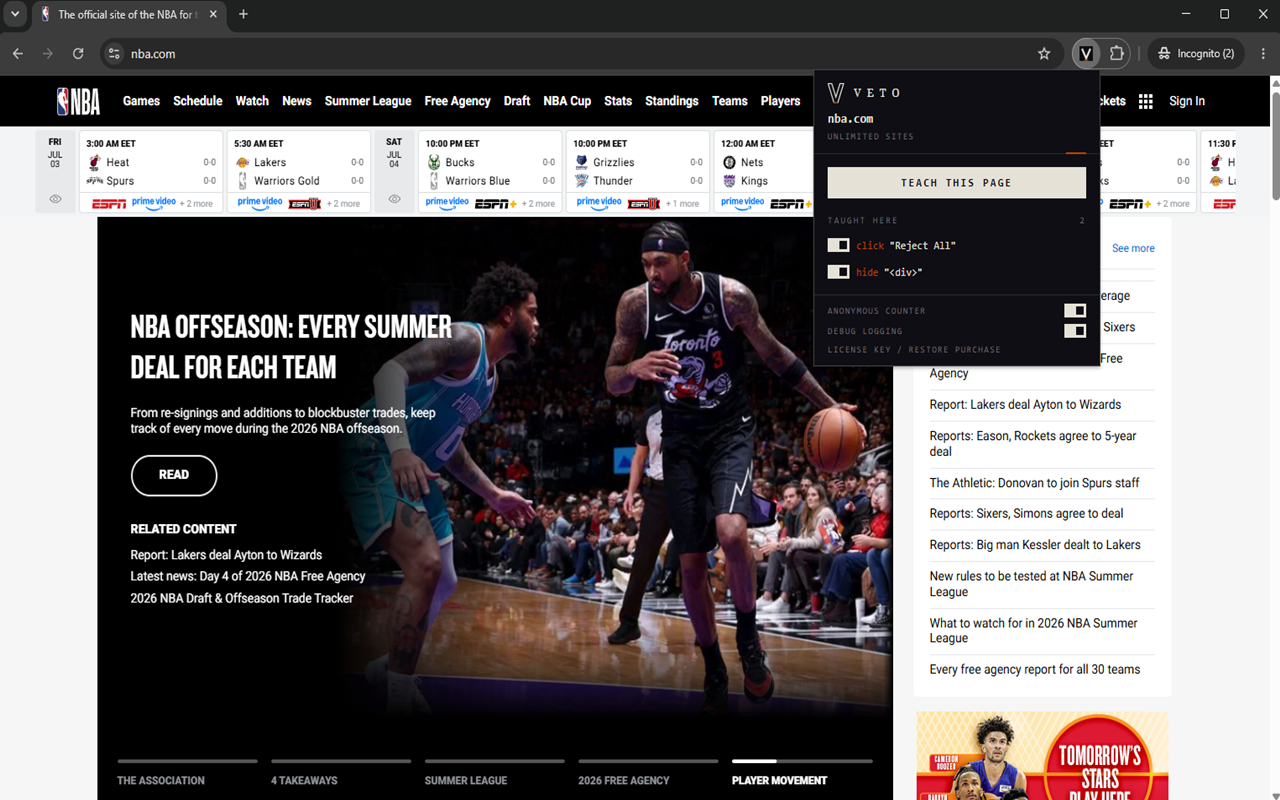Open "Report: Lakers deal Ayton to Wizards" headline in sidebar
1280x800 pixels.
(x=1025, y=405)
